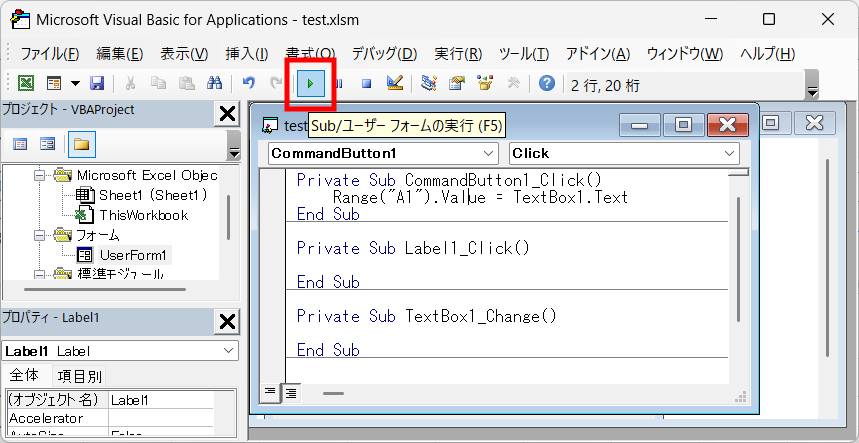Click the Reset (stop) square icon

[x=366, y=84]
